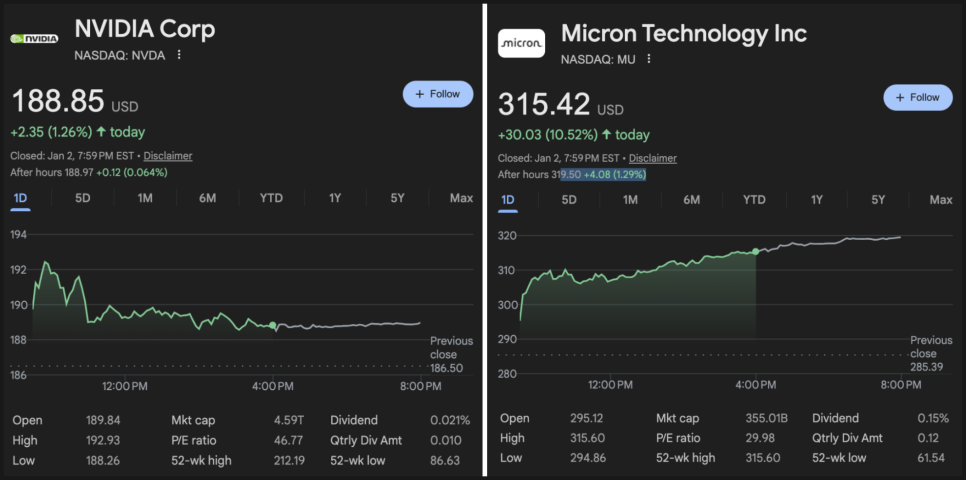Click the 4:00 PM closing dot on NVIDIA chart
Viewport: 966px width, 480px height.
273,325
